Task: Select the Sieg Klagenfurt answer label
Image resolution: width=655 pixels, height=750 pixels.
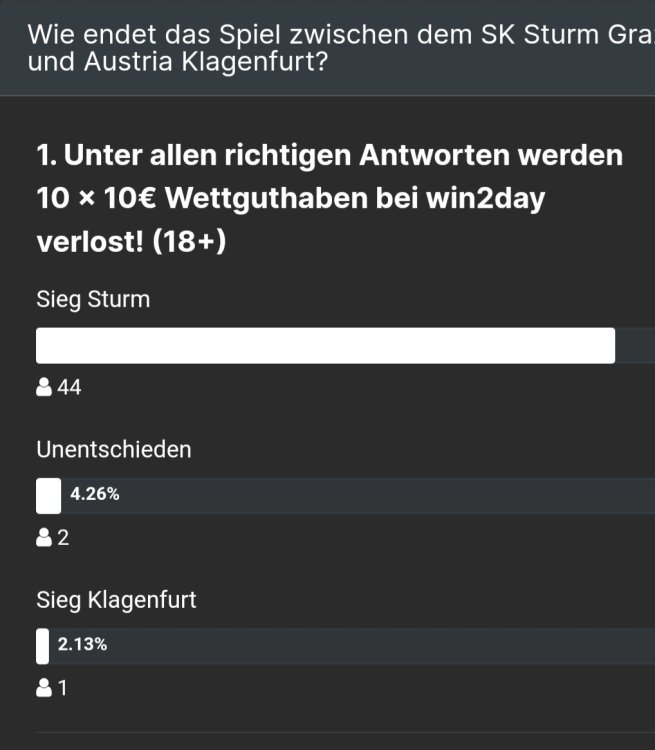Action: tap(116, 600)
